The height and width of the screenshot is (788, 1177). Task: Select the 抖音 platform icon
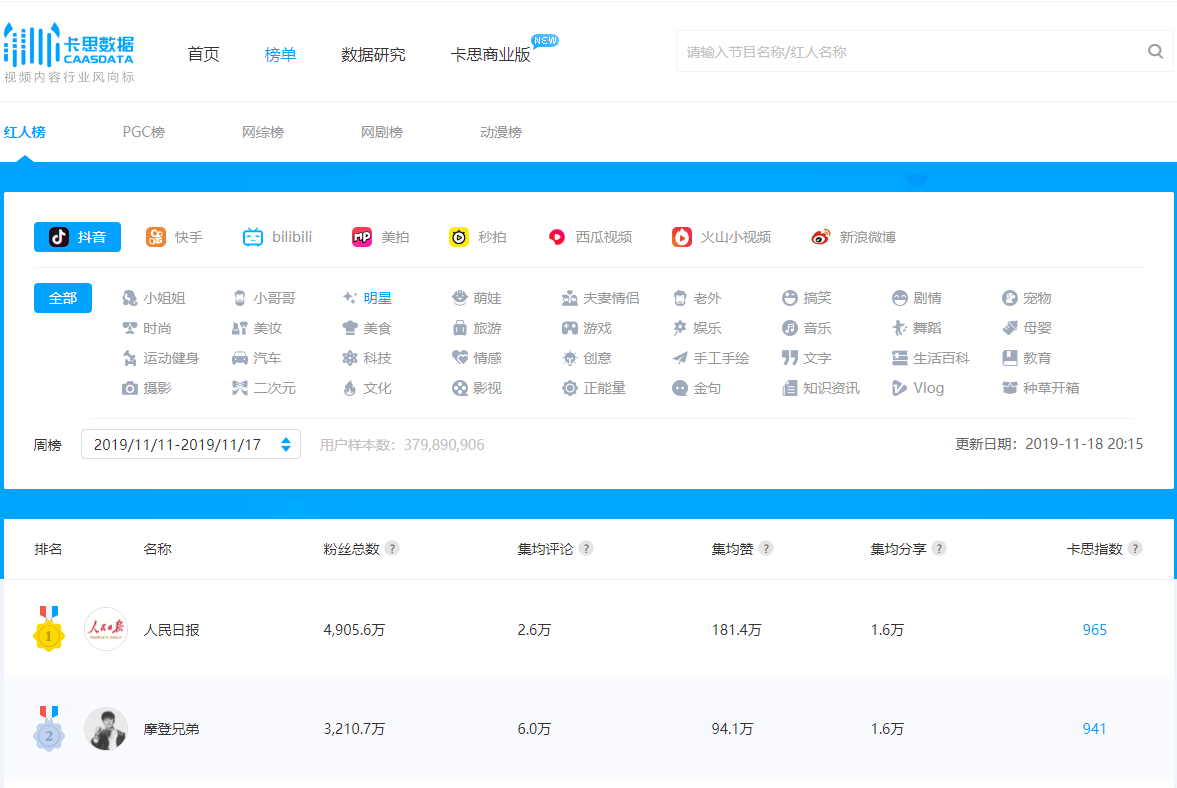coord(77,237)
